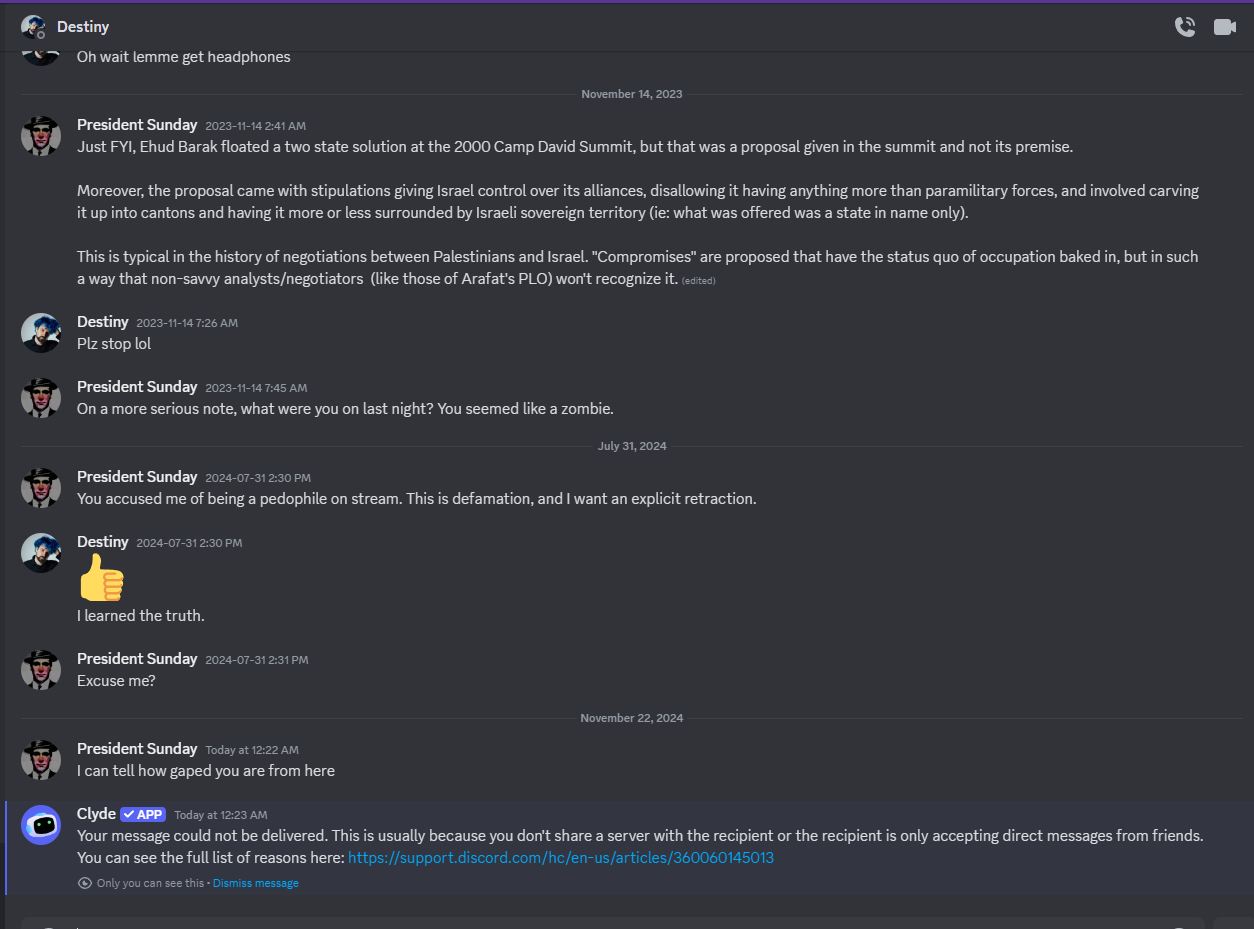Click the Destiny name in the header

click(83, 27)
